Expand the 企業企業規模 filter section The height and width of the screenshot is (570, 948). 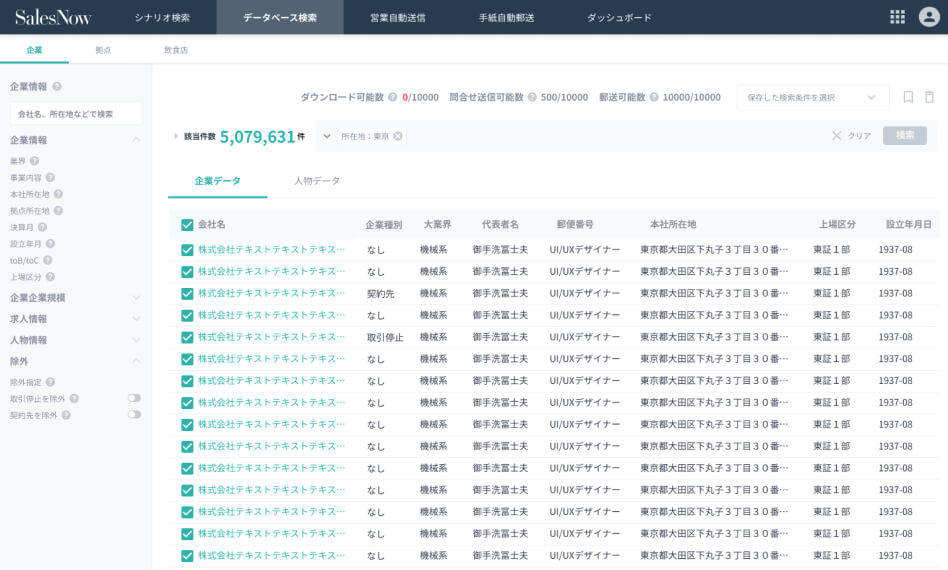[x=137, y=297]
